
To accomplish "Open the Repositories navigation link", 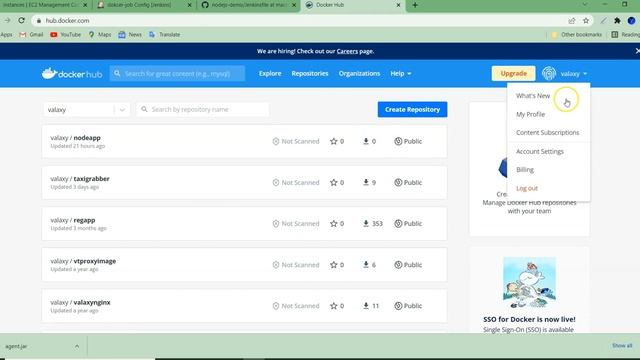I will point(310,73).
